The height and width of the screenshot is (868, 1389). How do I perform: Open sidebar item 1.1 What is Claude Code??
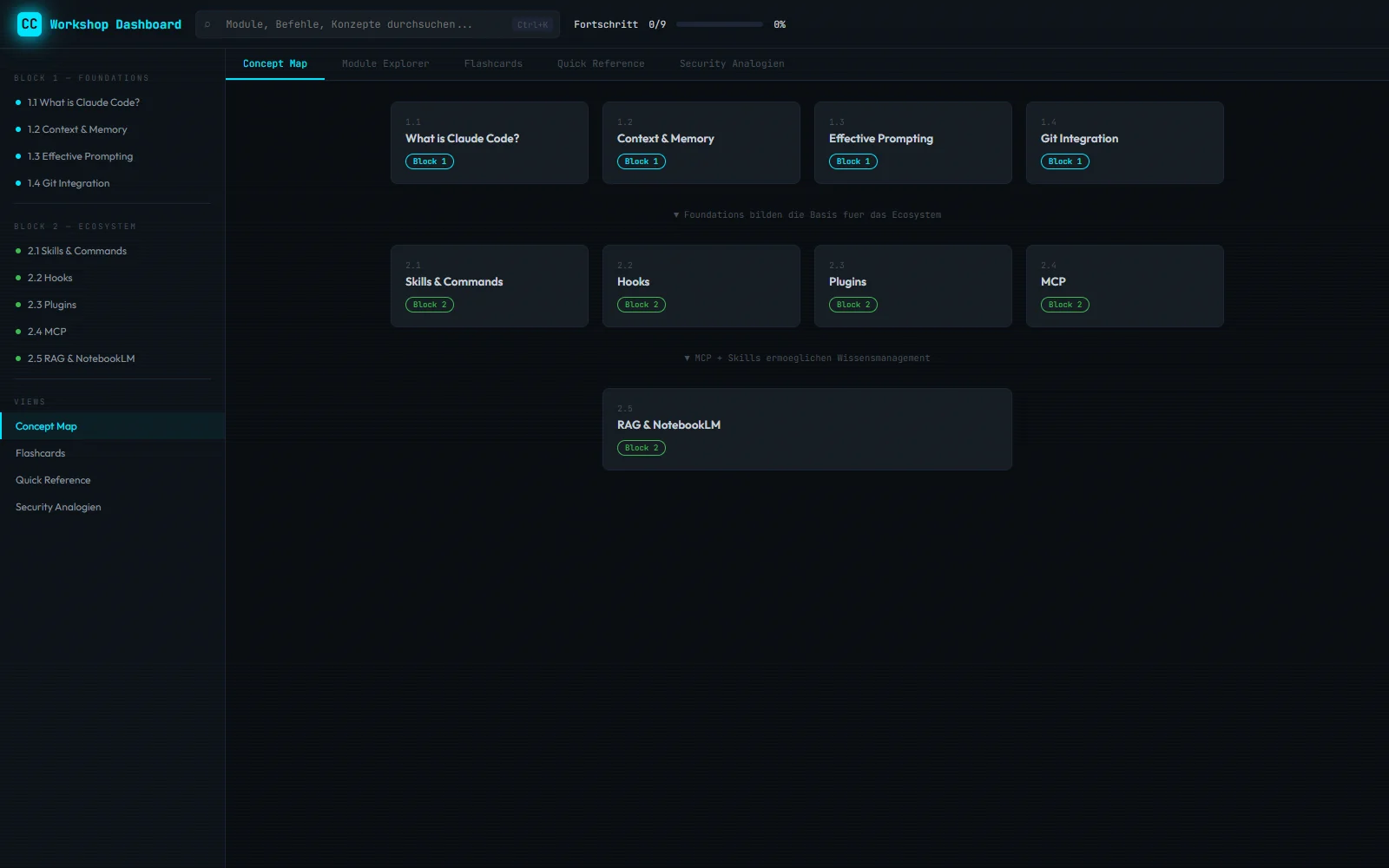pos(113,102)
